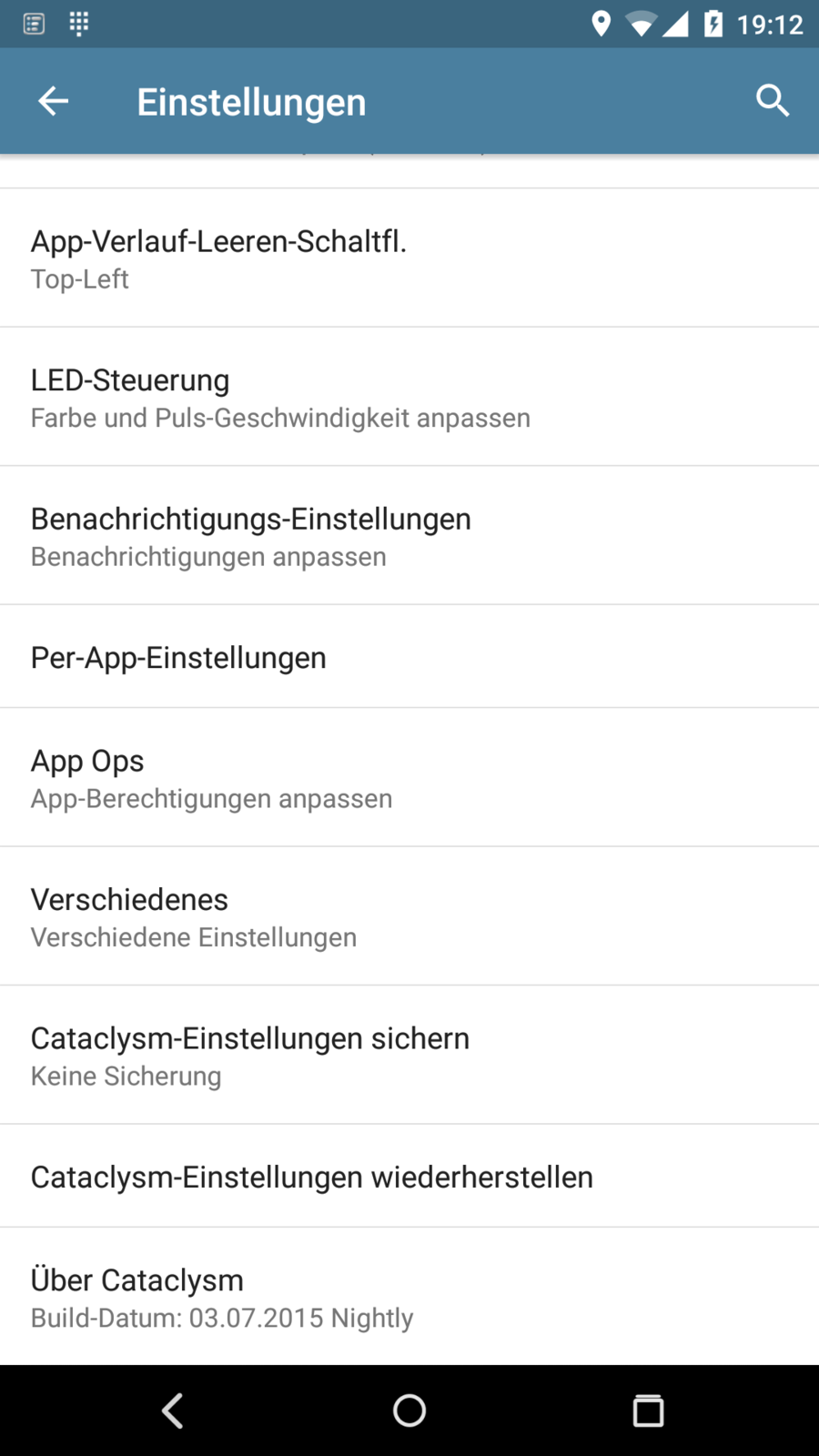The height and width of the screenshot is (1456, 819).
Task: Open Über Cataclysm build info
Action: coord(409,1297)
